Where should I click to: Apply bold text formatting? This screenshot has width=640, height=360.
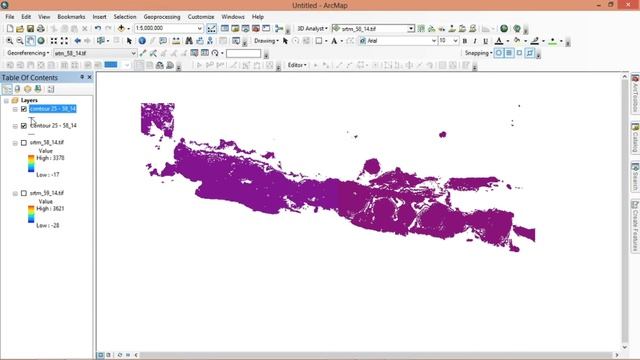tap(465, 41)
